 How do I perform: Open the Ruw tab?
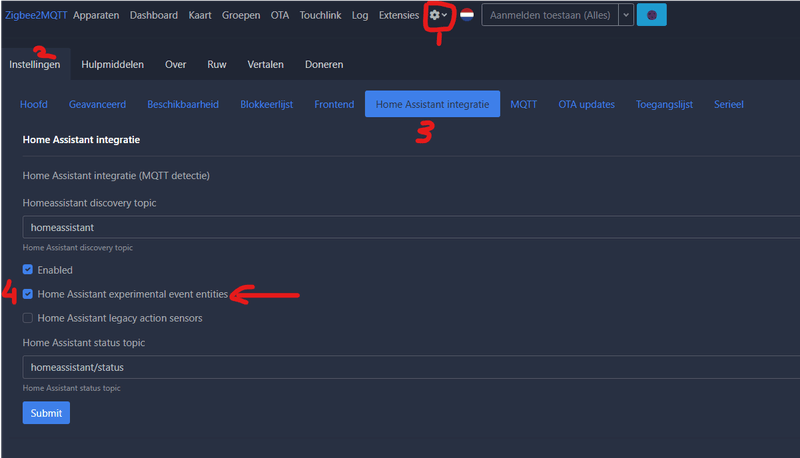coord(217,65)
